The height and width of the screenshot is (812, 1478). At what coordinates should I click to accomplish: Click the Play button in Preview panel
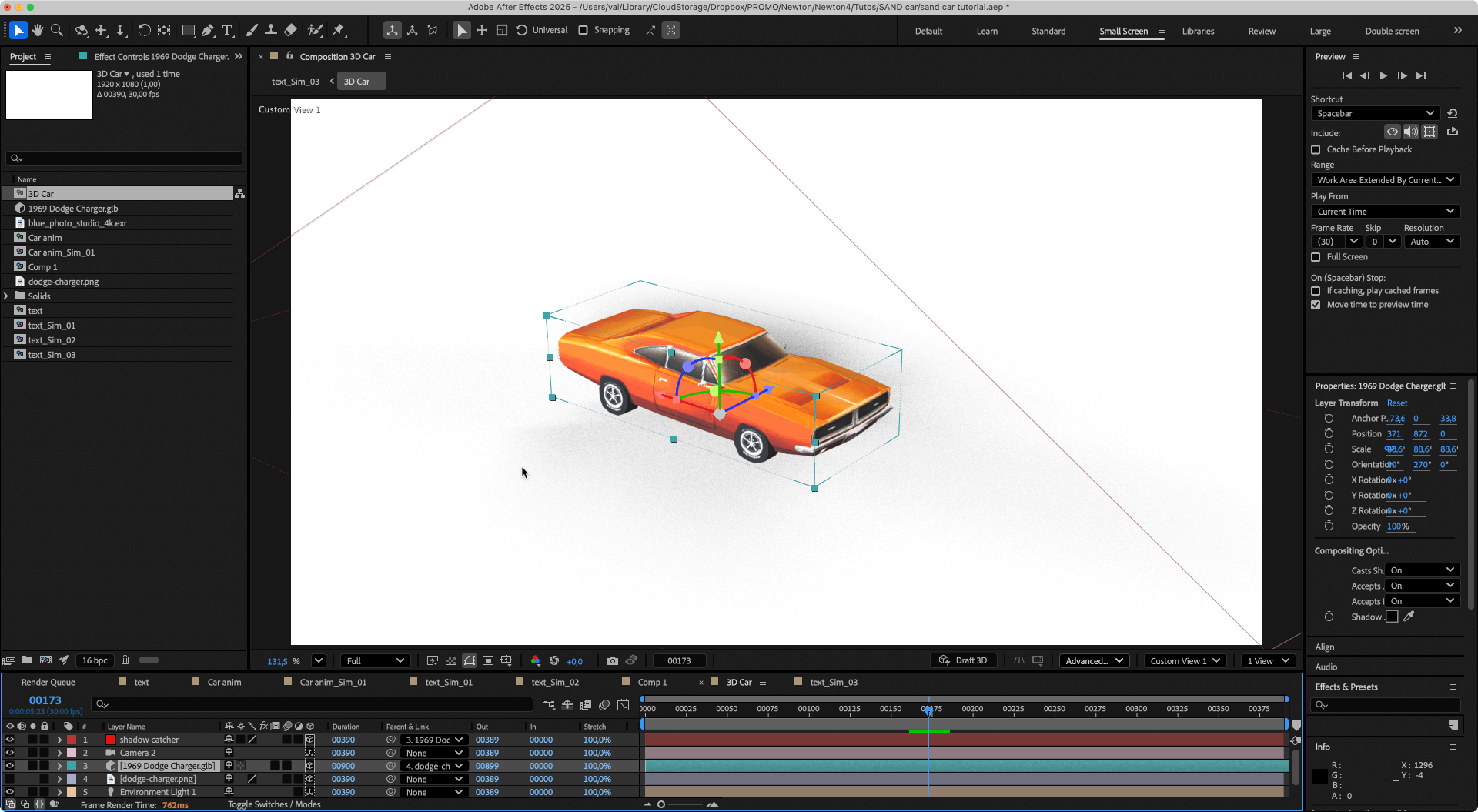click(x=1383, y=75)
